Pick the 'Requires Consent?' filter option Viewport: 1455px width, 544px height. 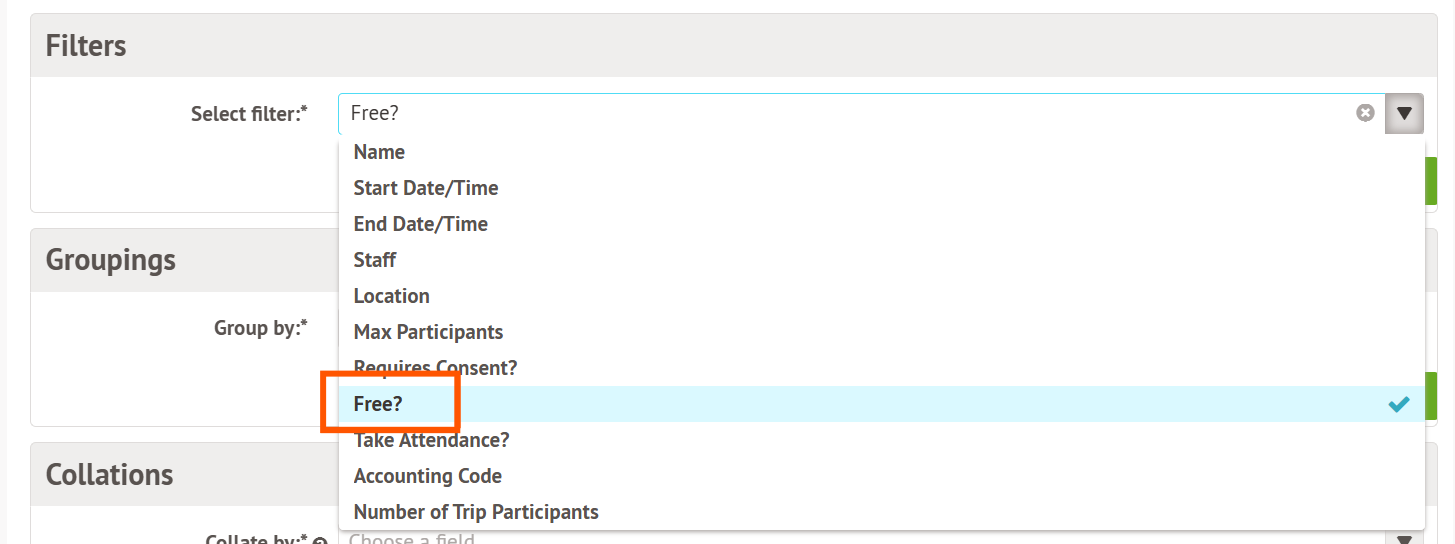point(435,368)
